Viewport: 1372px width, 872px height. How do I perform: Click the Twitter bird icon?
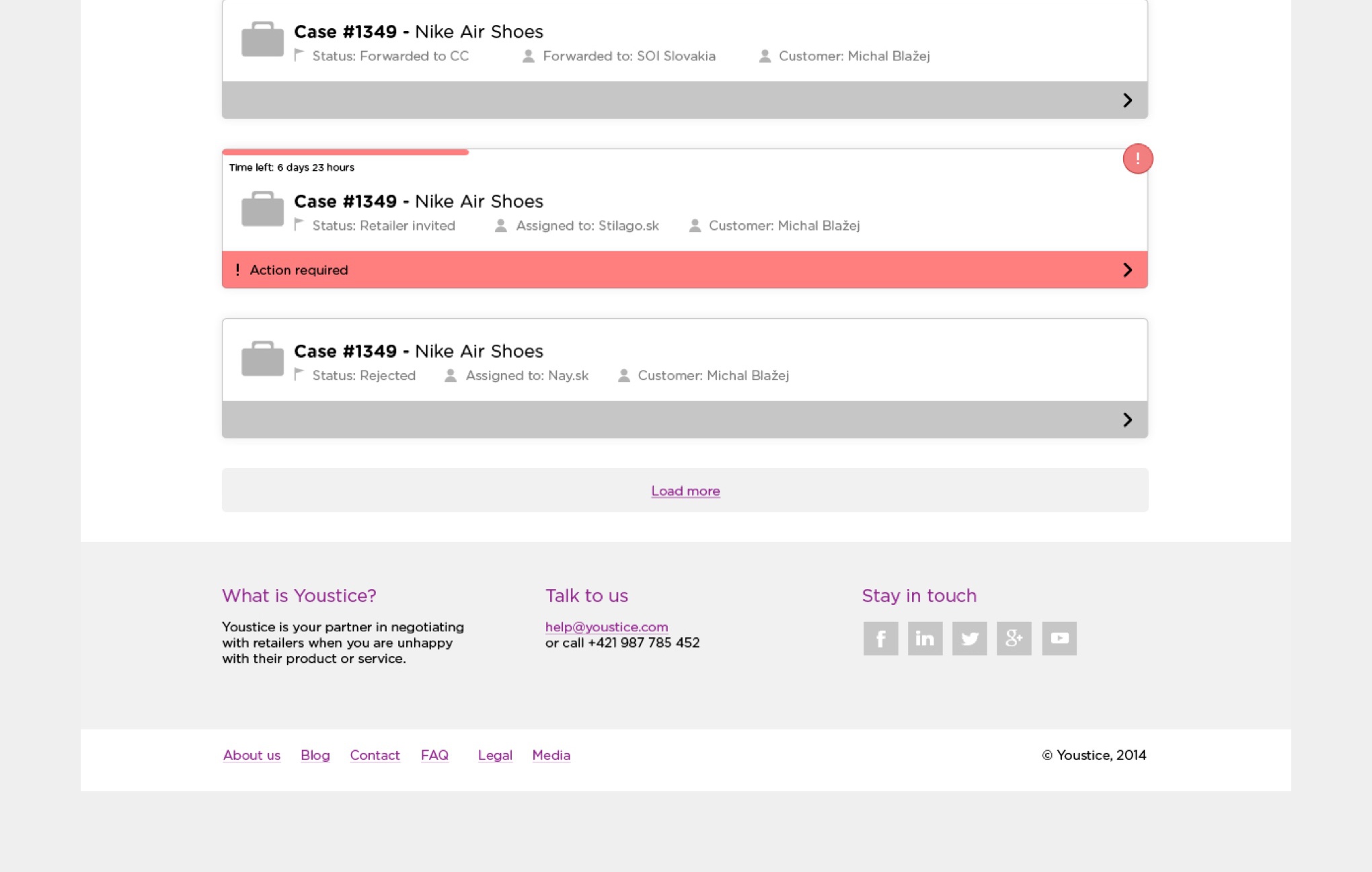(x=969, y=638)
